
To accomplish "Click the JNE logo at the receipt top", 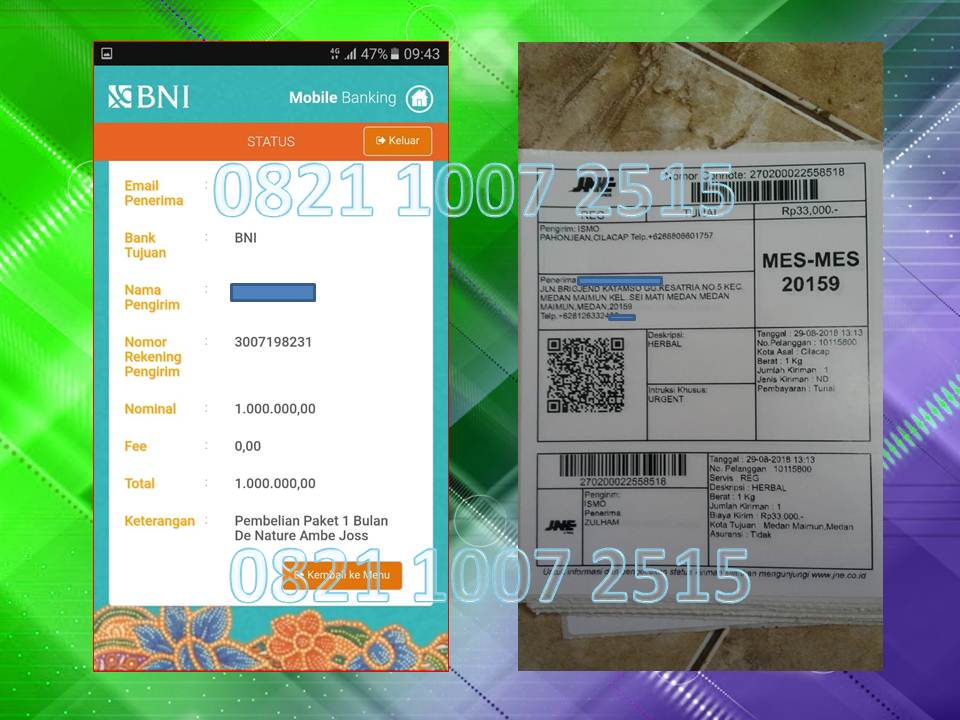I will pos(593,186).
